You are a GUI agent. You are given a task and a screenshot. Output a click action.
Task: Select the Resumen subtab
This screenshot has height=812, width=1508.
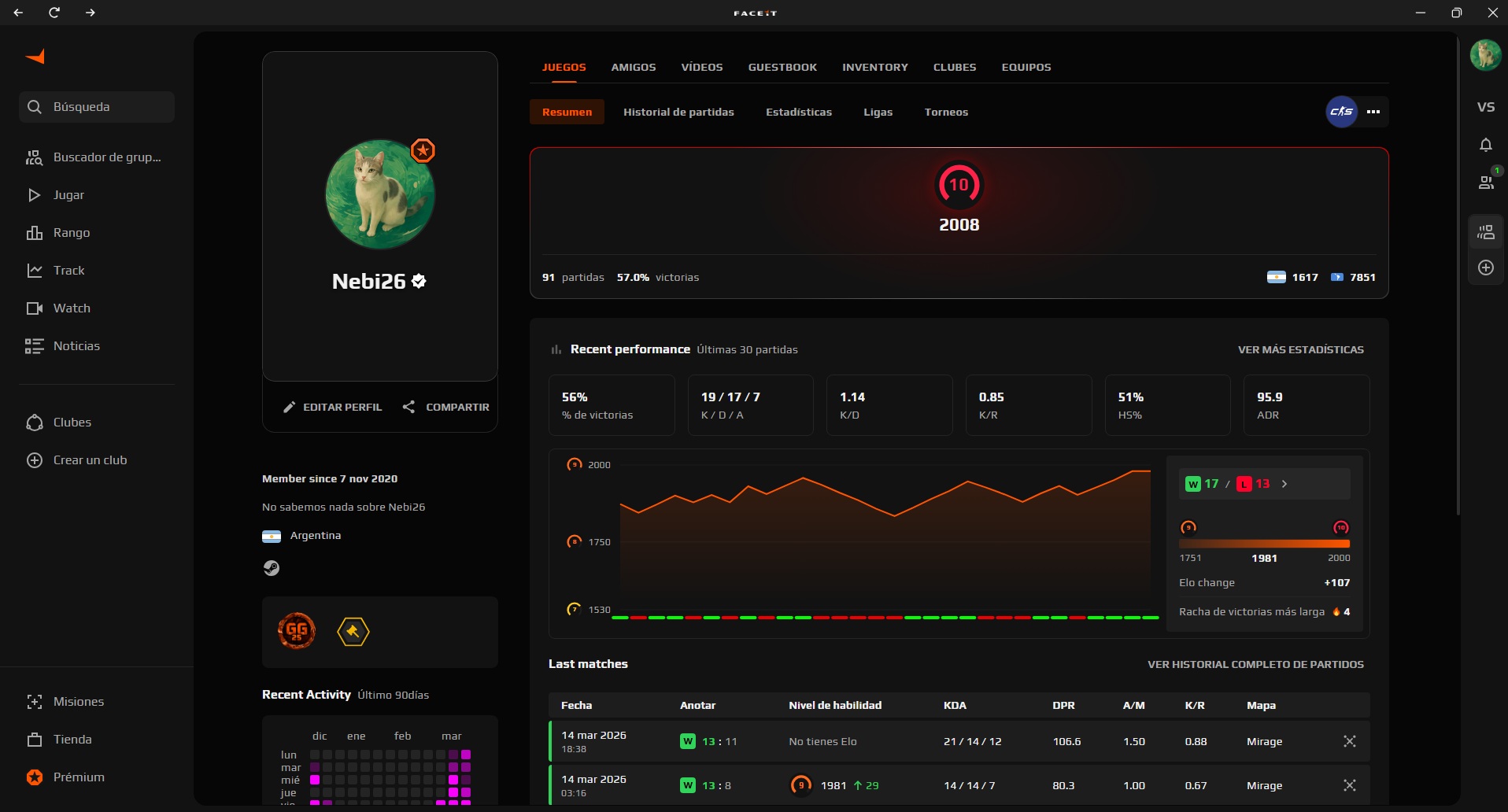coord(567,112)
